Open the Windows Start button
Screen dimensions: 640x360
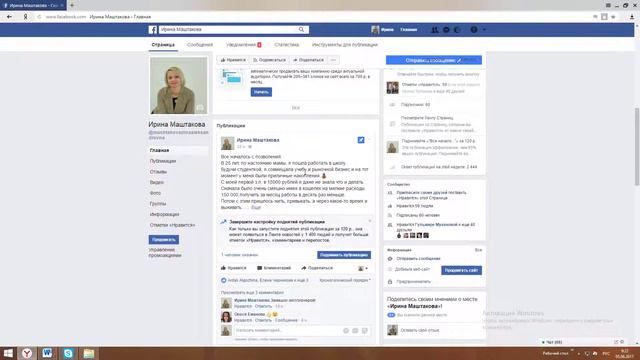(8, 353)
